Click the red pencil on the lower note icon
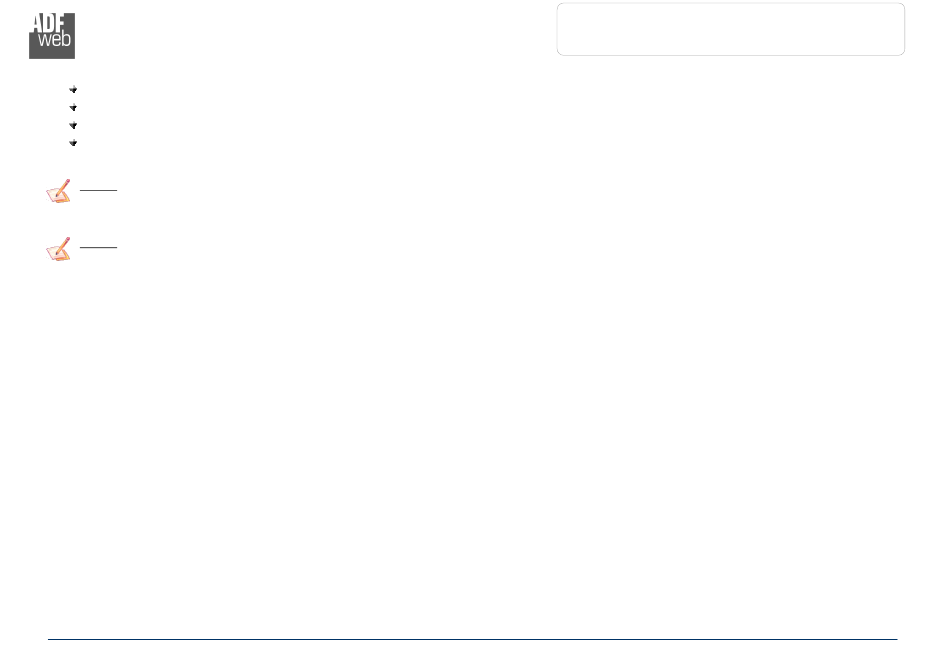950x659 pixels. [x=64, y=243]
